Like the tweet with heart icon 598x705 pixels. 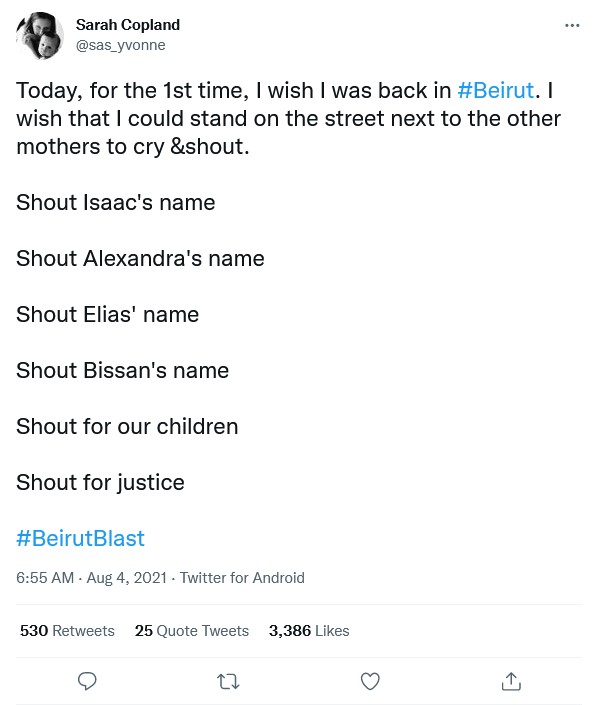pos(370,682)
